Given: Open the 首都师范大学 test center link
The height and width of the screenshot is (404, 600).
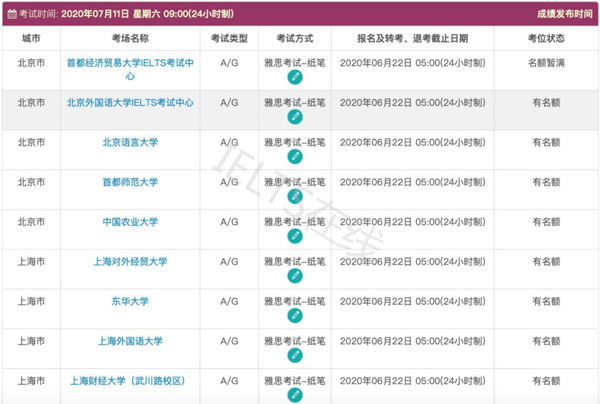Looking at the screenshot, I should tap(130, 182).
